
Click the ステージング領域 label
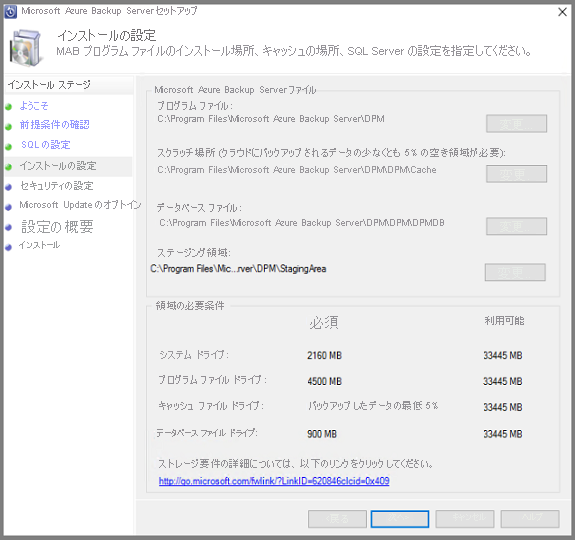tap(194, 253)
